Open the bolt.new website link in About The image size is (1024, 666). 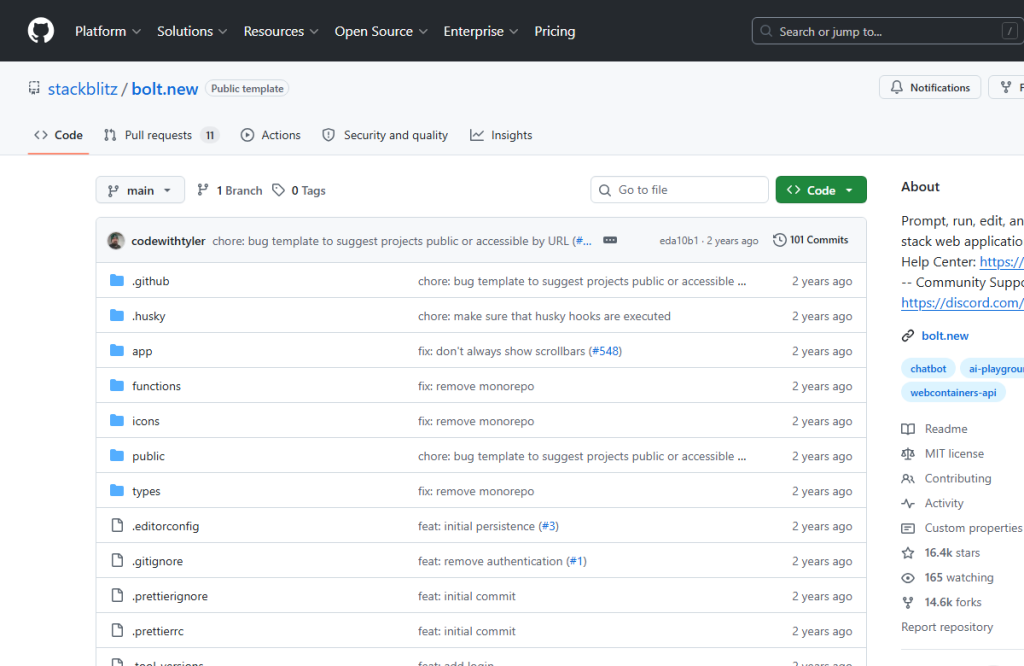[x=945, y=336]
